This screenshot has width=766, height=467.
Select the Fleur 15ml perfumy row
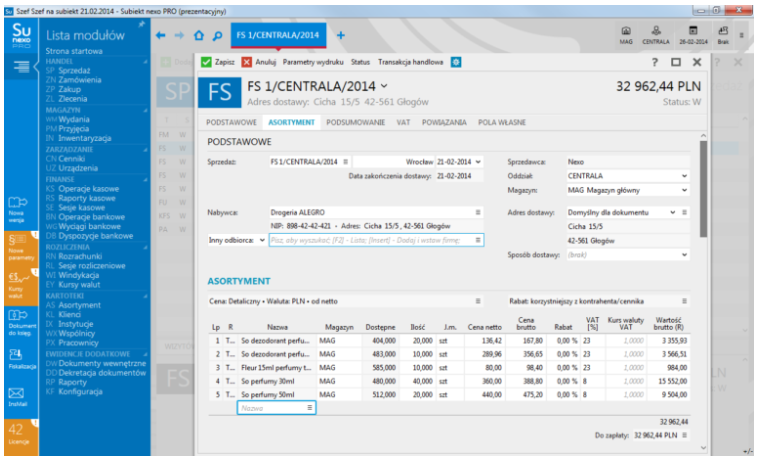click(x=449, y=368)
